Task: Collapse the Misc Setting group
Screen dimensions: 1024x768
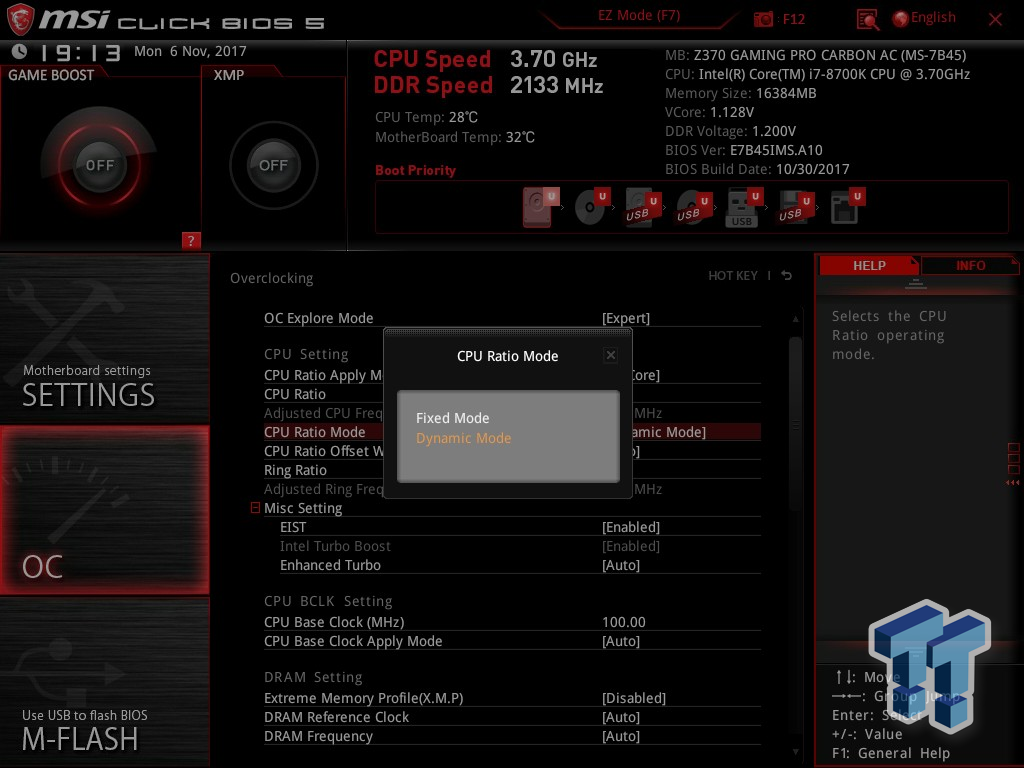Action: click(x=255, y=507)
